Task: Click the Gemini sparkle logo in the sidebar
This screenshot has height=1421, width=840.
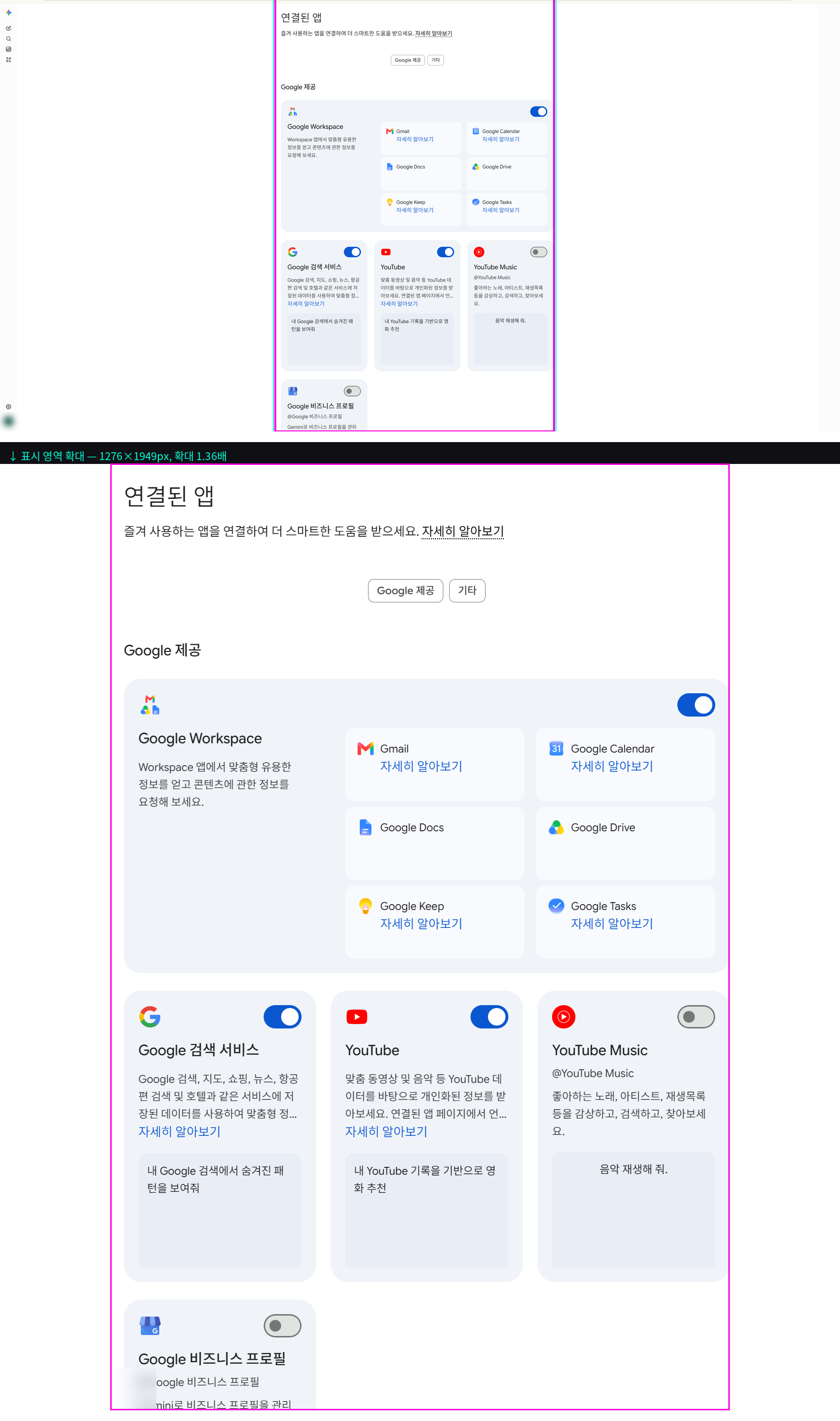Action: pos(8,13)
